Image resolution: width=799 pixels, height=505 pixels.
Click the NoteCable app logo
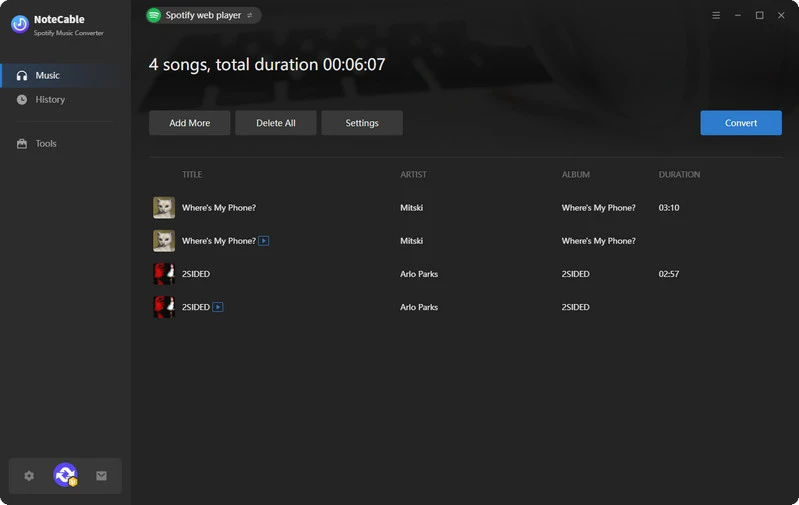(x=19, y=25)
